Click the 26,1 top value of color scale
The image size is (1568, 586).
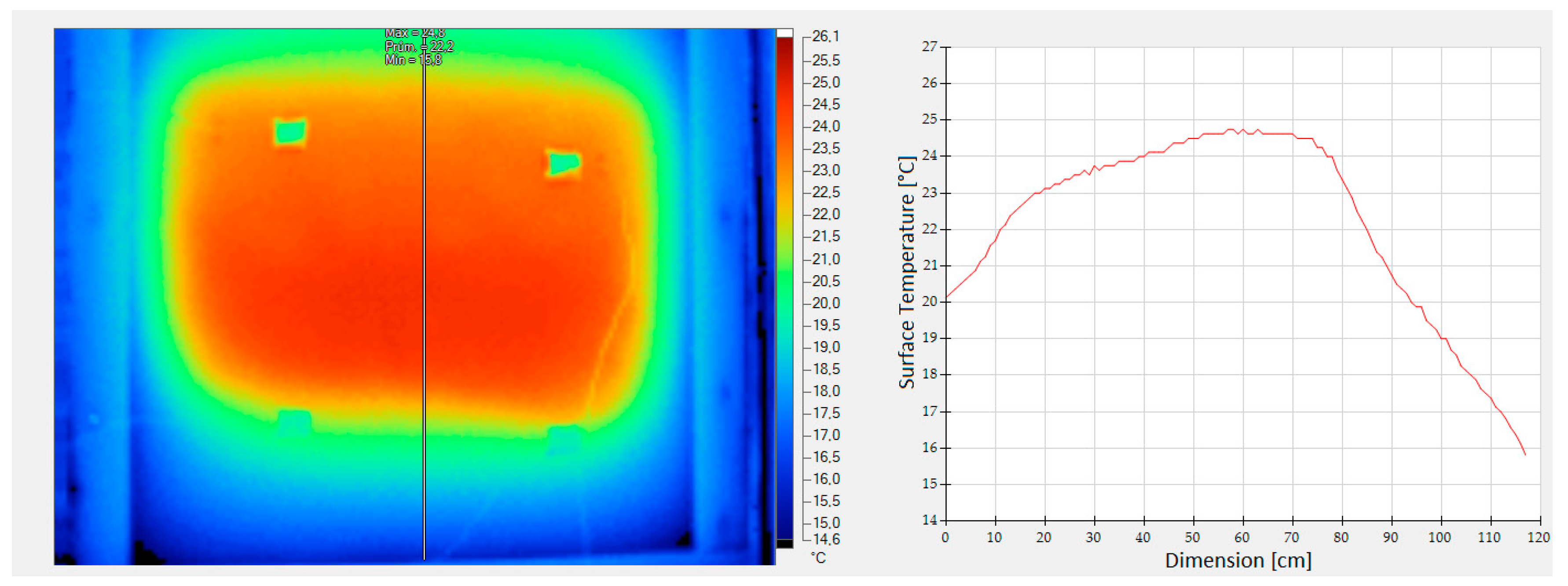tap(825, 36)
